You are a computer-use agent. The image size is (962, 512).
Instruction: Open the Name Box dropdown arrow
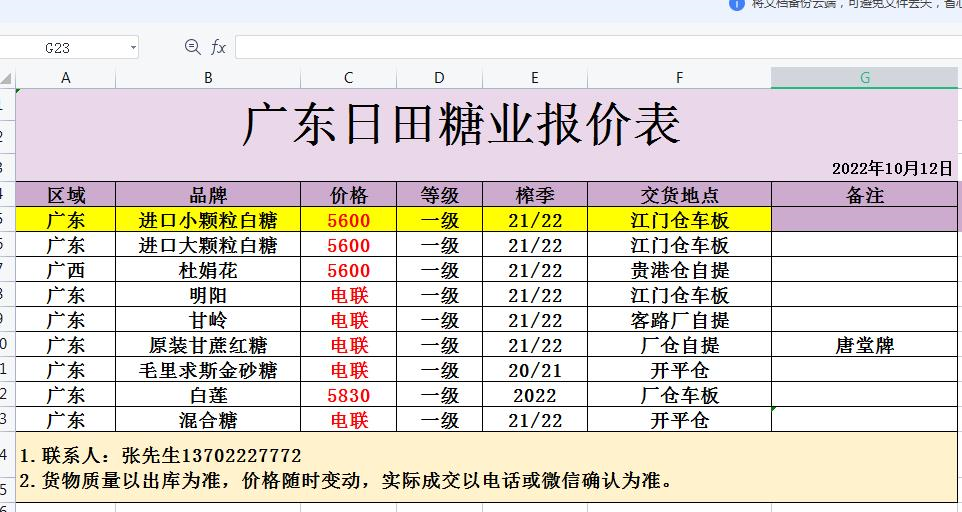click(x=133, y=48)
